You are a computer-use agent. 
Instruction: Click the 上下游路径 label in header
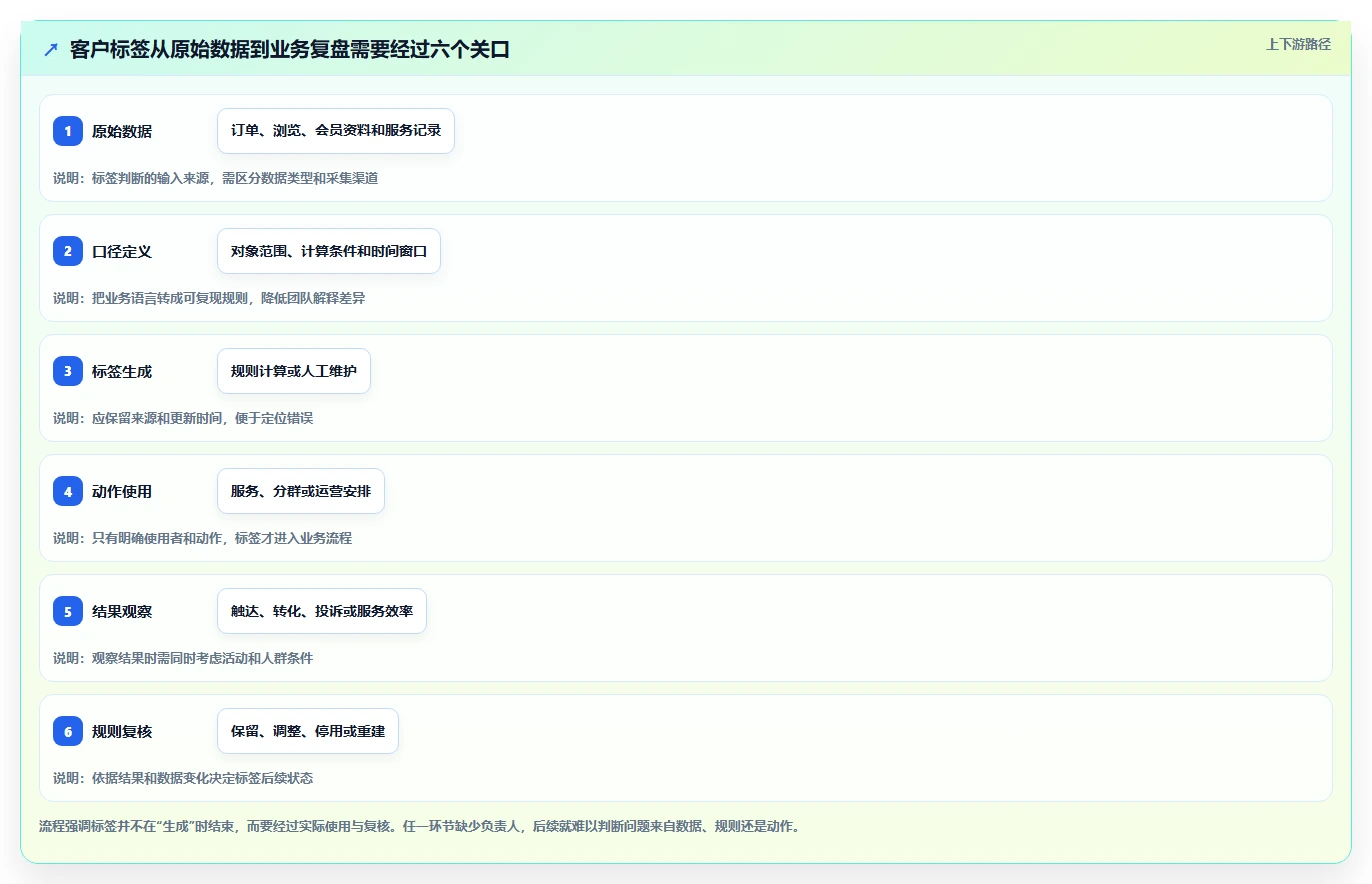tap(1298, 44)
